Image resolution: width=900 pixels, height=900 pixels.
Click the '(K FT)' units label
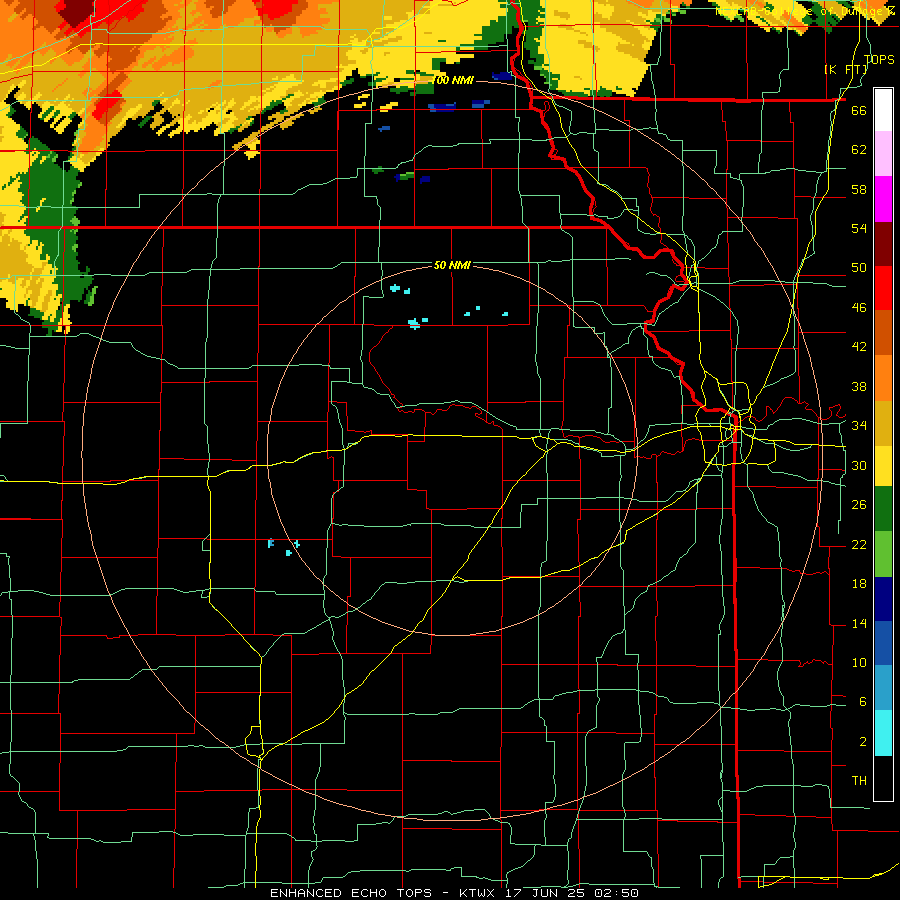[x=846, y=70]
